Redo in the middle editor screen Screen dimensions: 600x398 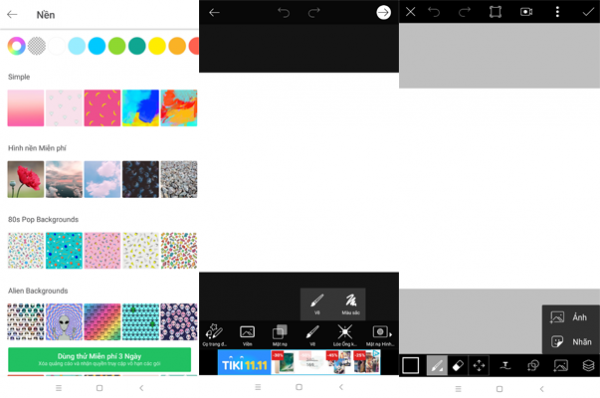pyautogui.click(x=314, y=13)
